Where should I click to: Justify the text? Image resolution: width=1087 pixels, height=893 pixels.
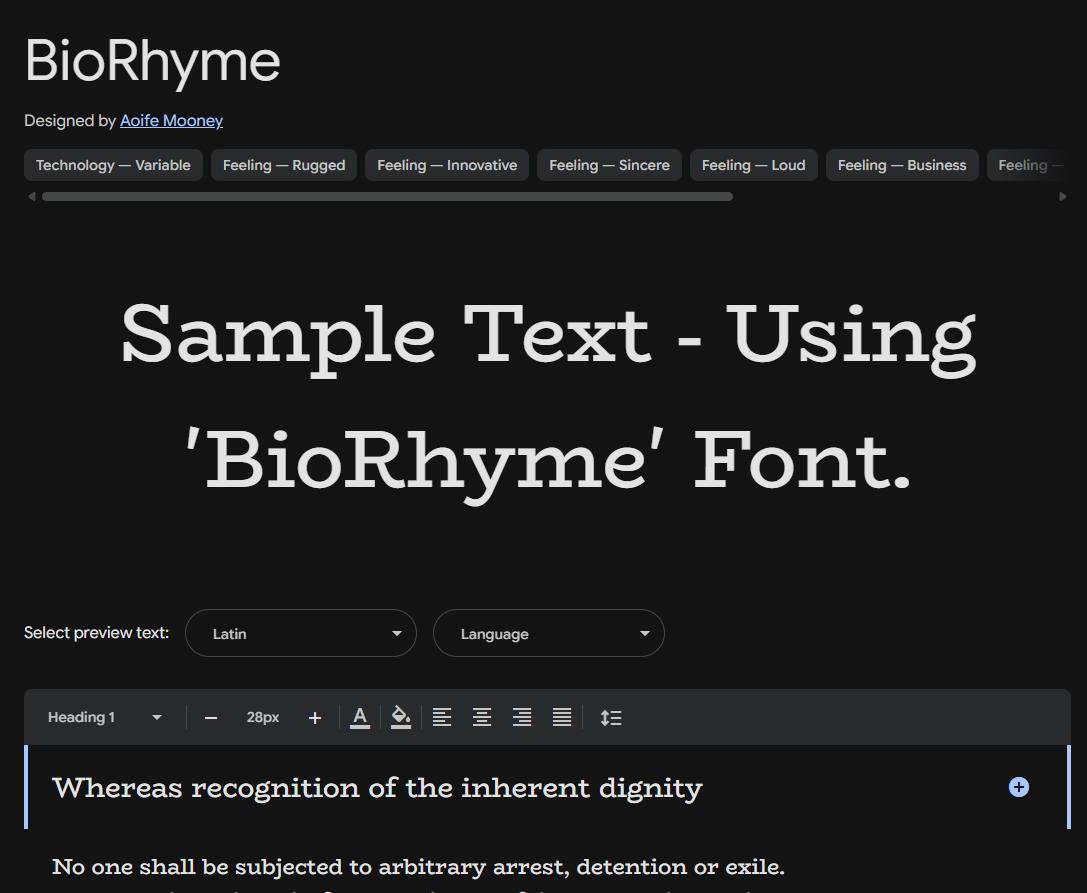tap(562, 718)
